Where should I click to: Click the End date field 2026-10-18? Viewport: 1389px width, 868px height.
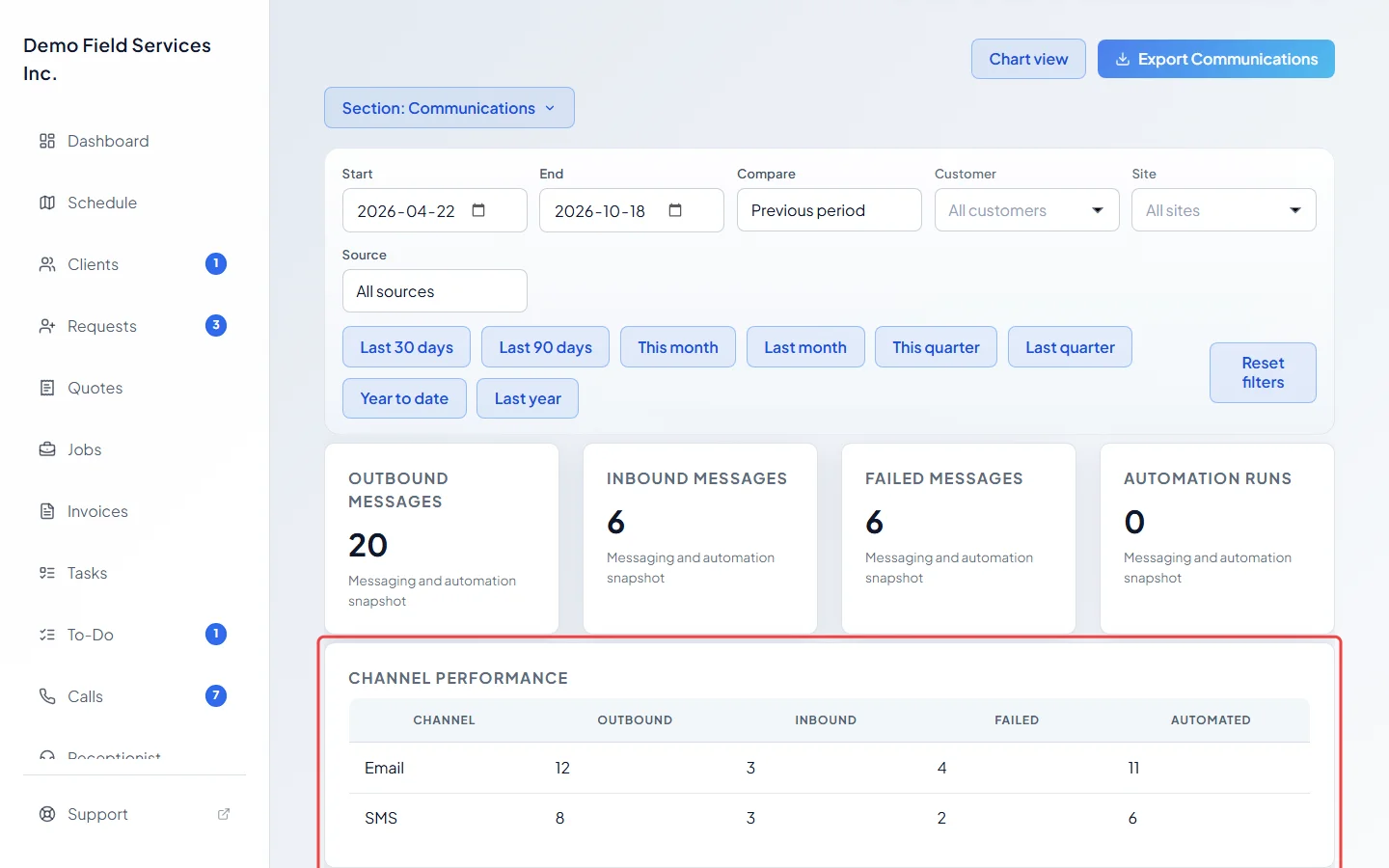tap(632, 210)
